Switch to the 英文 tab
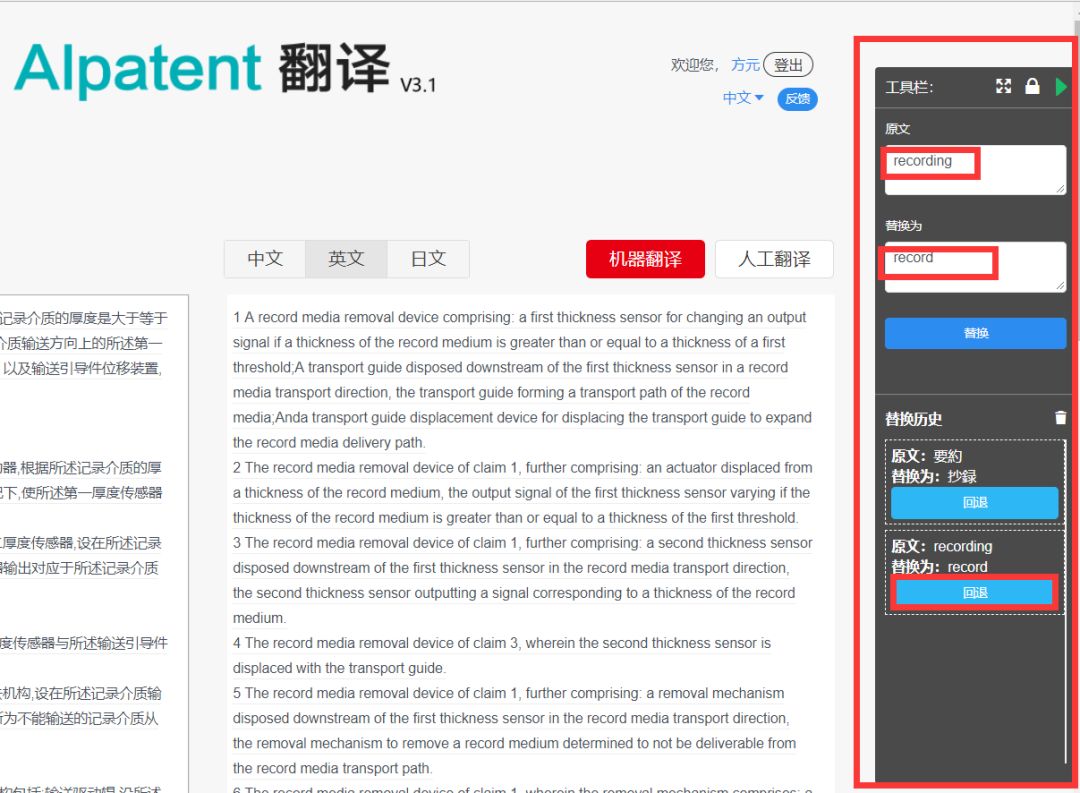The height and width of the screenshot is (793, 1080). 346,258
